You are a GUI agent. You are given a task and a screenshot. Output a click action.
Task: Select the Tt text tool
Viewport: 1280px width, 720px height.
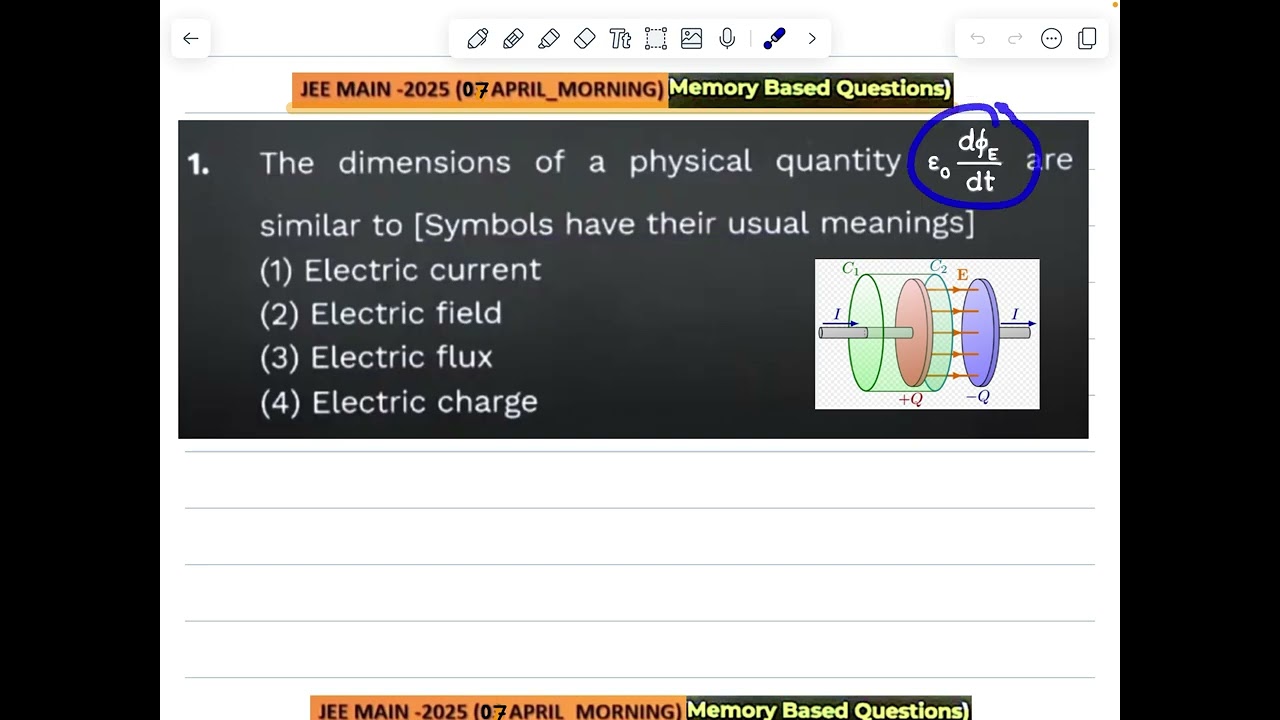[620, 39]
